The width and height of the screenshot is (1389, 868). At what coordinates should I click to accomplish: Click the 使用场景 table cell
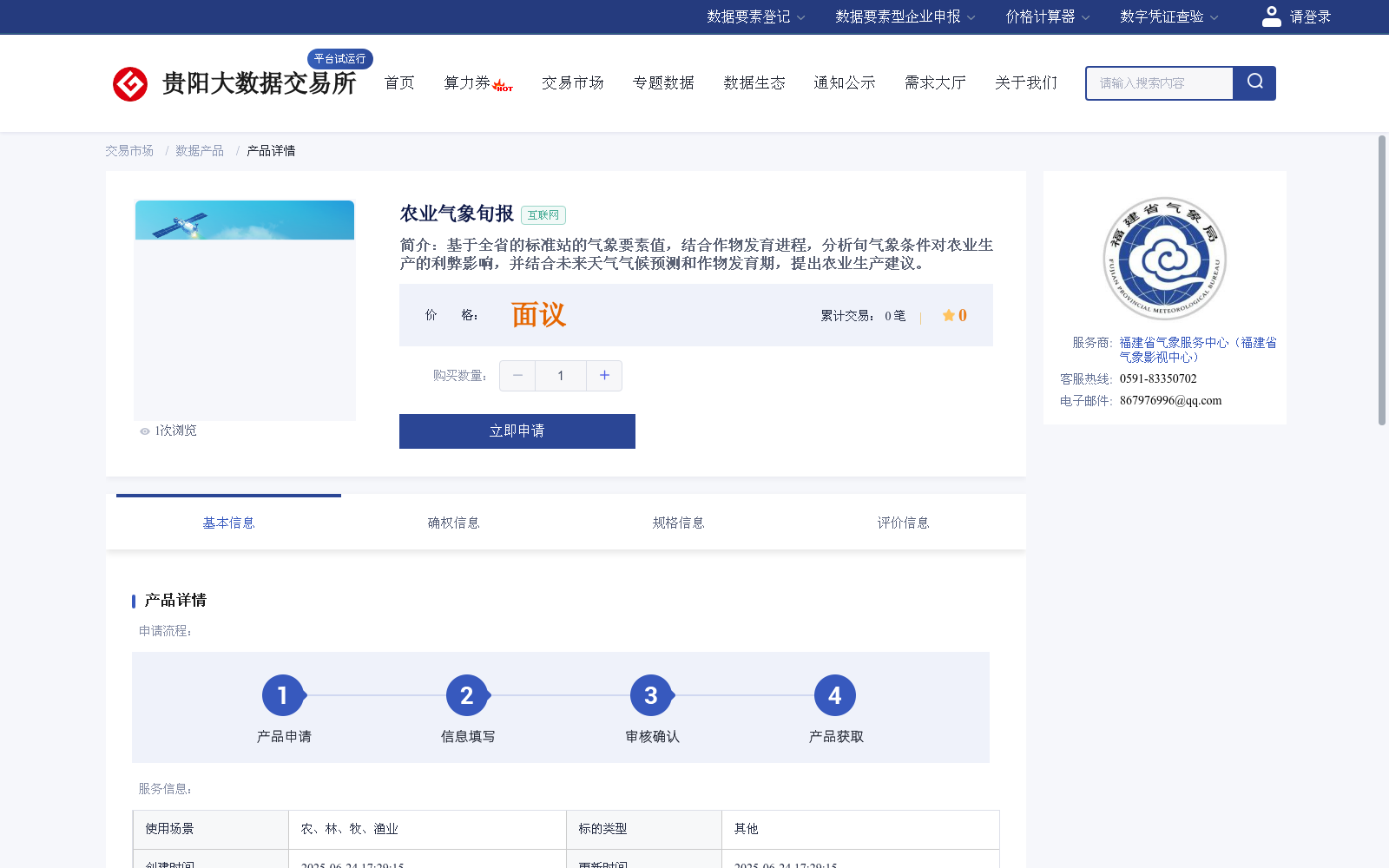[211, 830]
